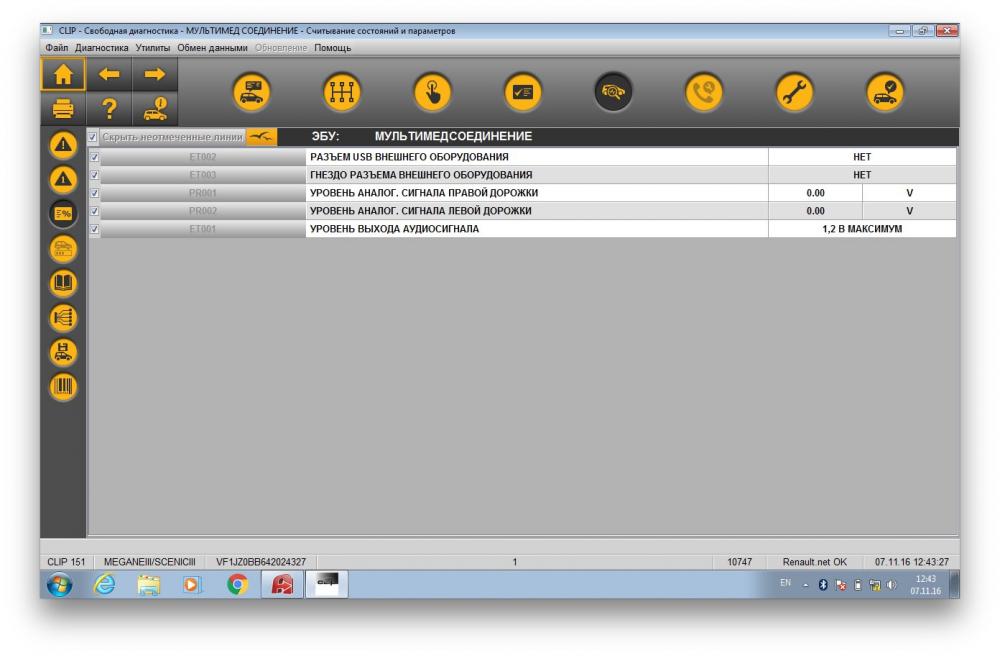Launch Google Chrome from the taskbar
This screenshot has height=656, width=1000.
click(x=237, y=585)
